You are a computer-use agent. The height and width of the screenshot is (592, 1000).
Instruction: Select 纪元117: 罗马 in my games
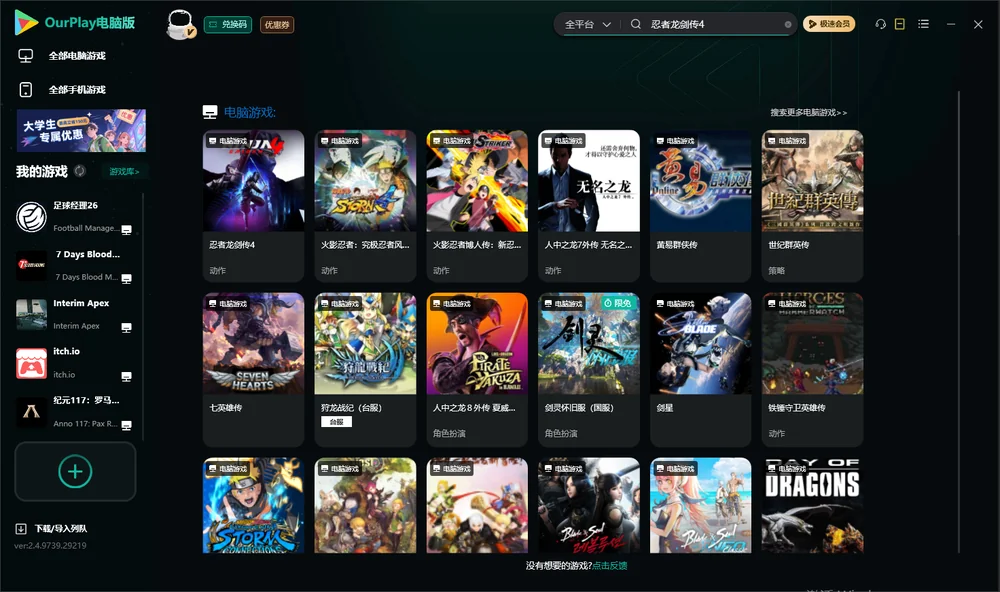(x=75, y=412)
